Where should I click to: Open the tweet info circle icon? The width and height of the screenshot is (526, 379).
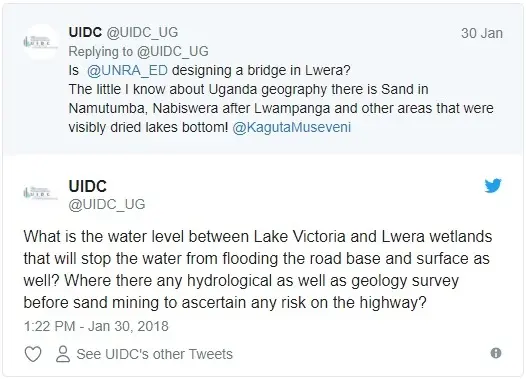496,353
